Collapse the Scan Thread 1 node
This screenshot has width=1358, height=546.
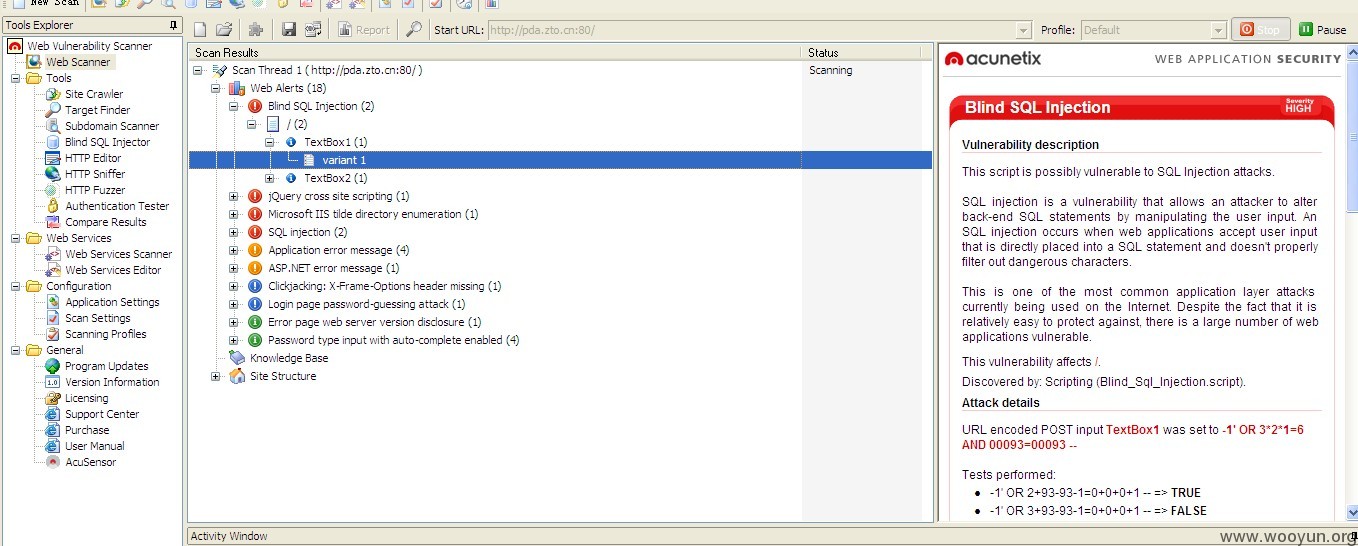point(198,70)
